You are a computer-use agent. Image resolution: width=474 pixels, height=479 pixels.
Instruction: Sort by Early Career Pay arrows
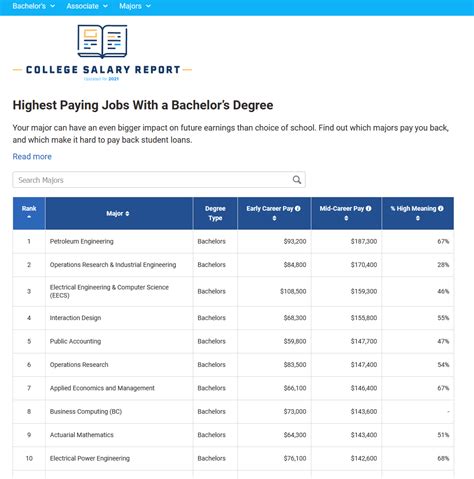tap(274, 218)
